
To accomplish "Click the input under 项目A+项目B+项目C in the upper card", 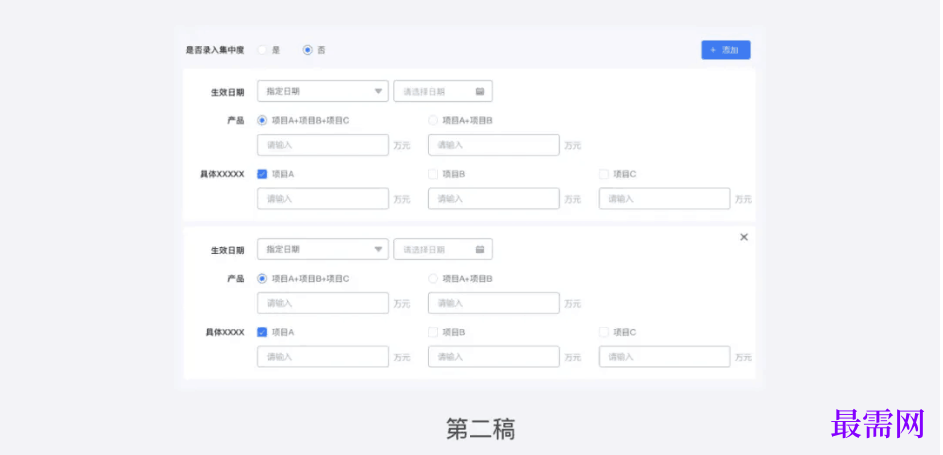I will (x=322, y=145).
